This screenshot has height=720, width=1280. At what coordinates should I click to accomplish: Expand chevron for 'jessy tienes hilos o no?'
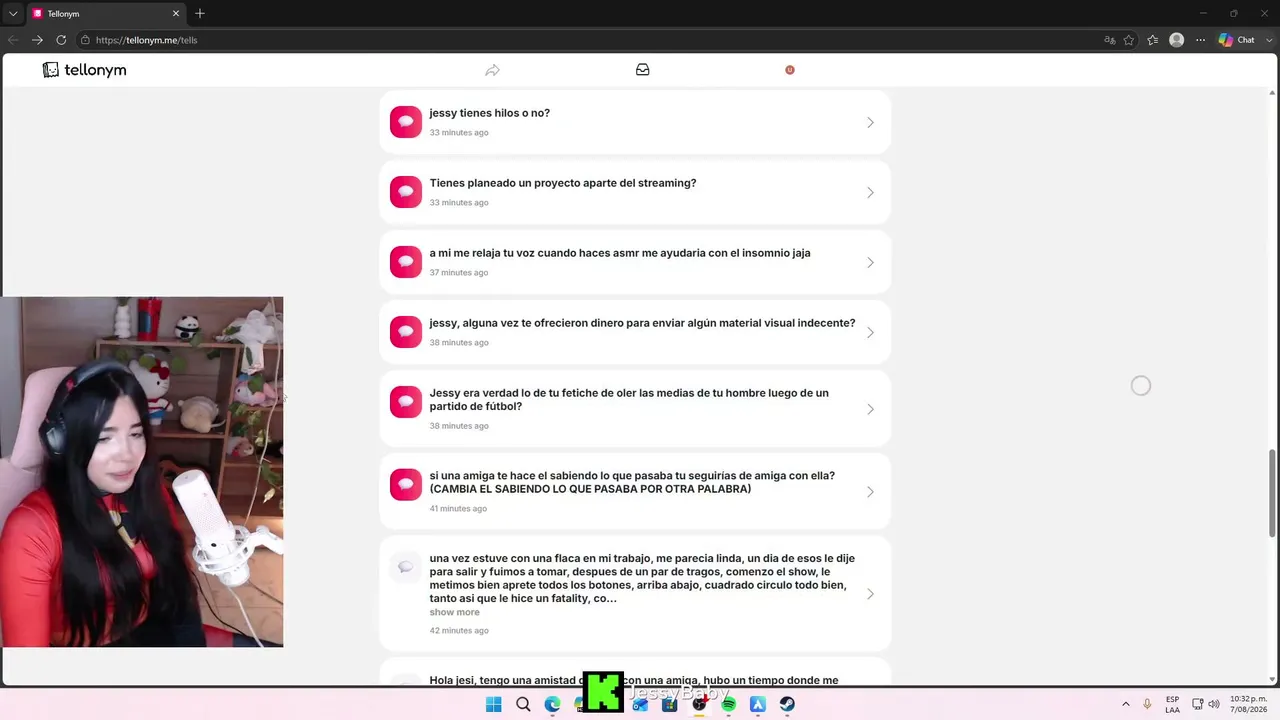[x=870, y=122]
